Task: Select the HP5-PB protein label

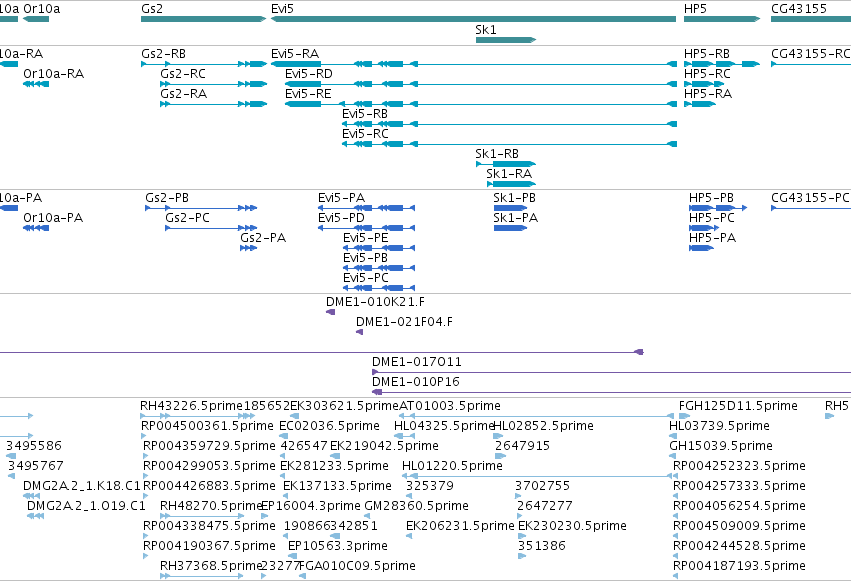Action: [712, 198]
